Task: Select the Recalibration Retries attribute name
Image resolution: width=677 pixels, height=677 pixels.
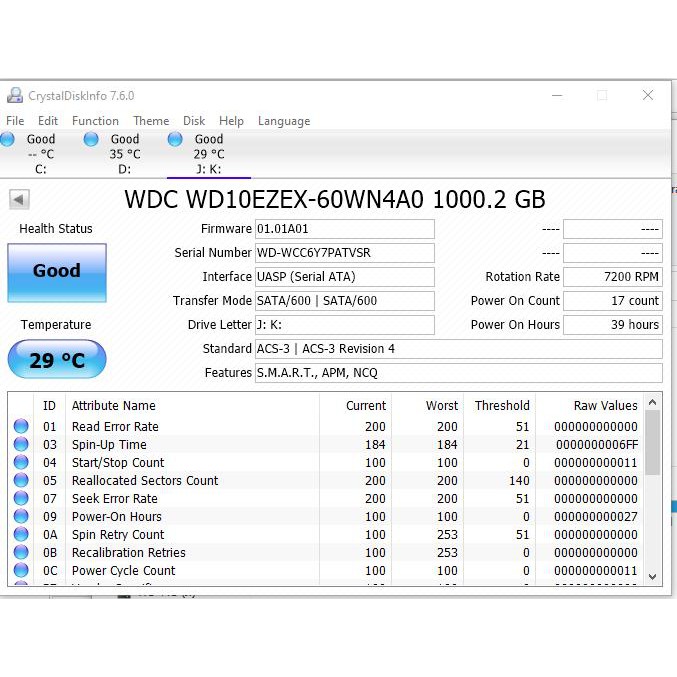Action: tap(129, 553)
